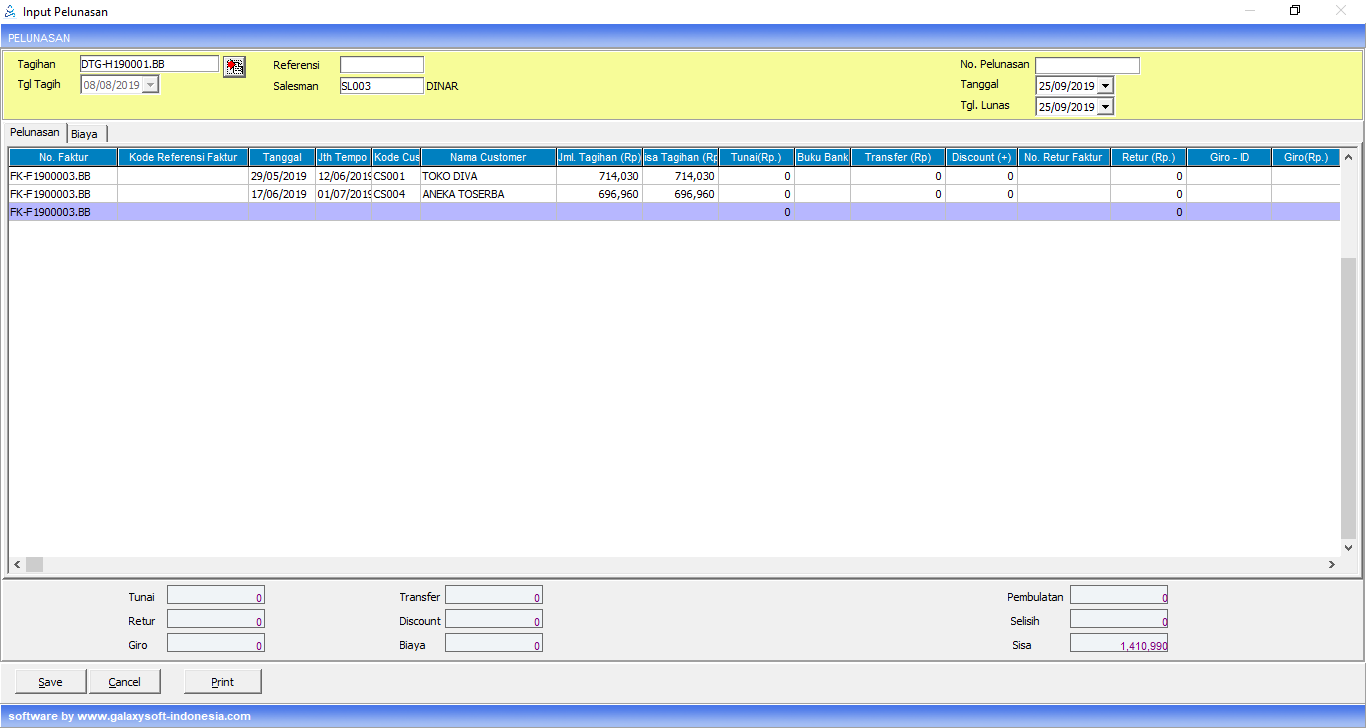The image size is (1366, 728).
Task: Click the Print button
Action: point(222,682)
